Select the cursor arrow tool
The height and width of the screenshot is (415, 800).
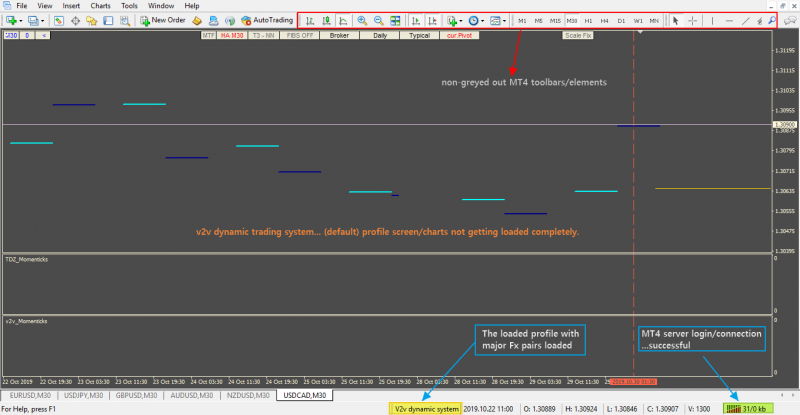(676, 21)
